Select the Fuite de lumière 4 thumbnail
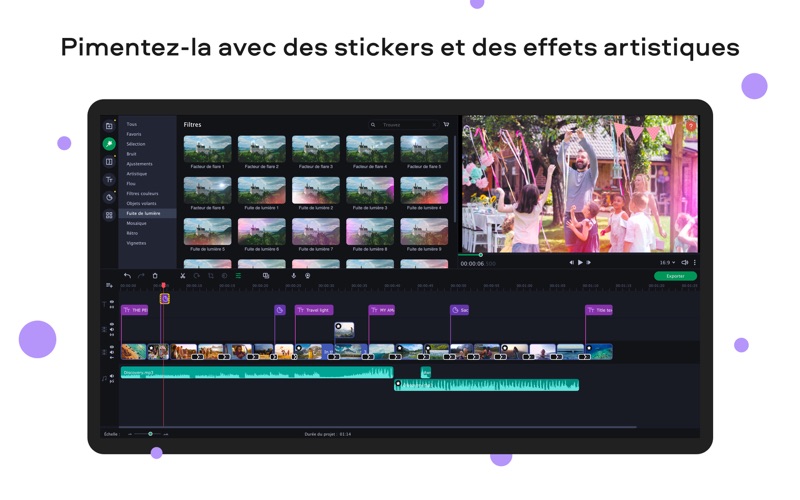 pyautogui.click(x=424, y=190)
